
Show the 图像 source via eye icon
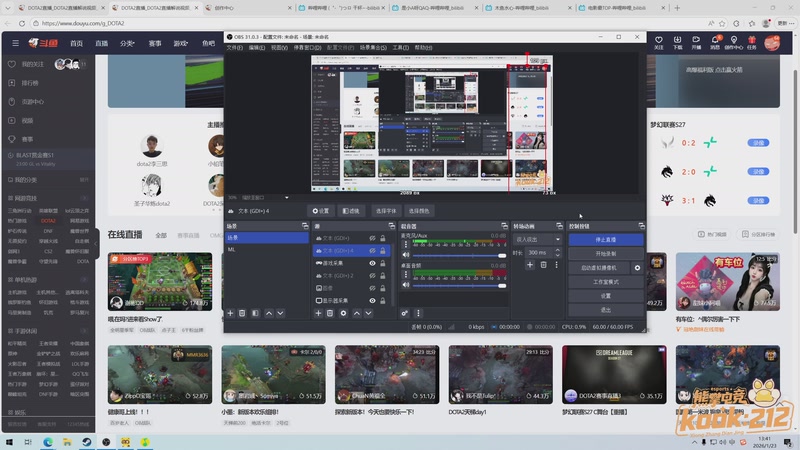[x=372, y=288]
